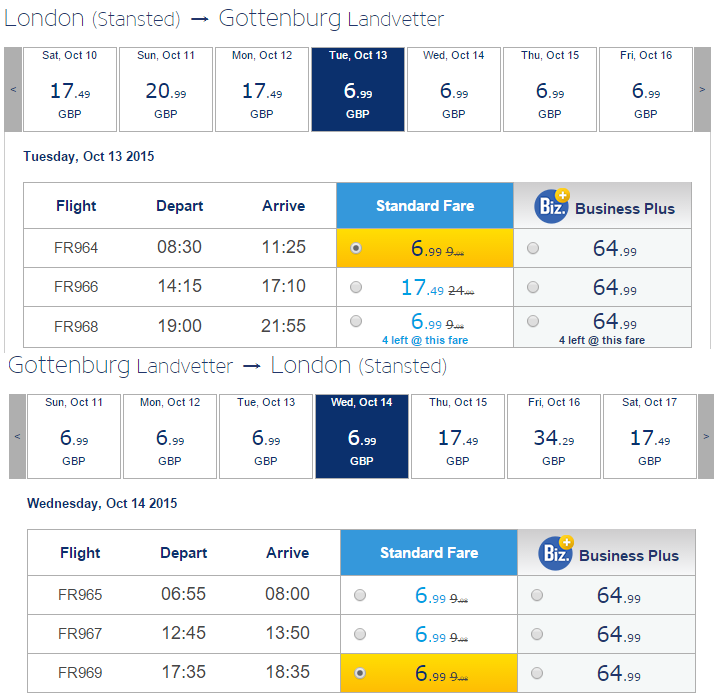Screen dimensions: 714x696
Task: Click the outbound Standard Fare column header
Action: 425,205
